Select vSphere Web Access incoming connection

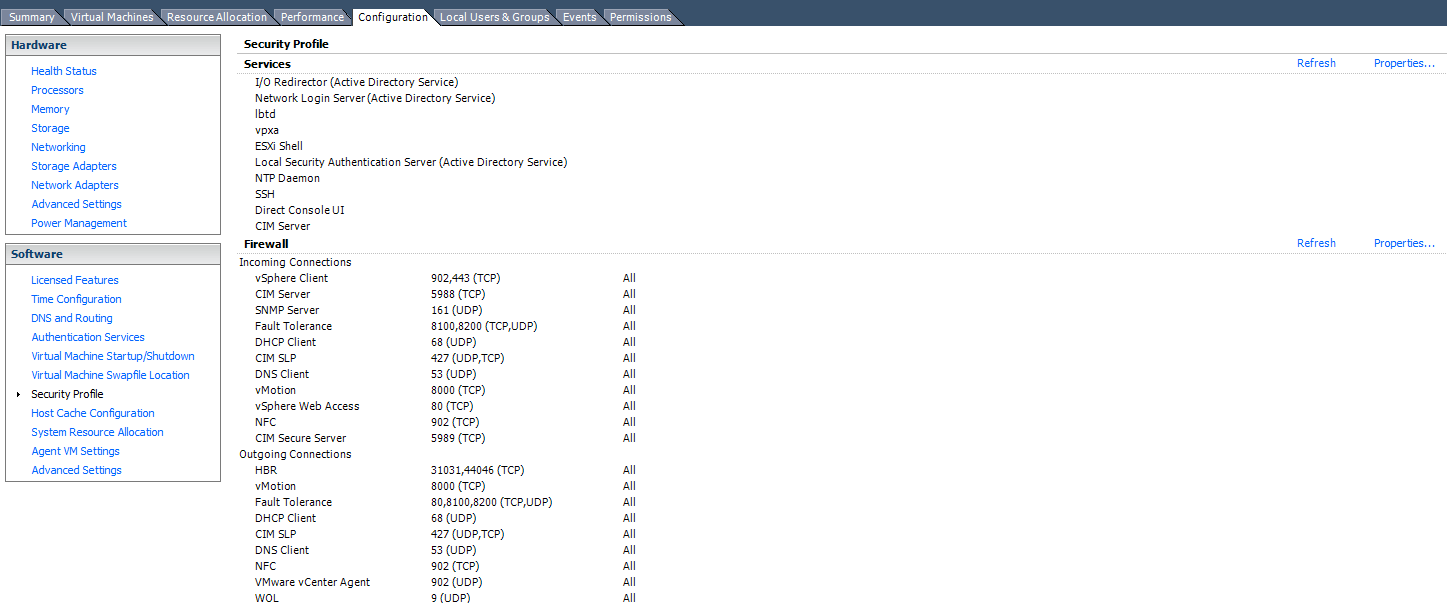coord(307,406)
